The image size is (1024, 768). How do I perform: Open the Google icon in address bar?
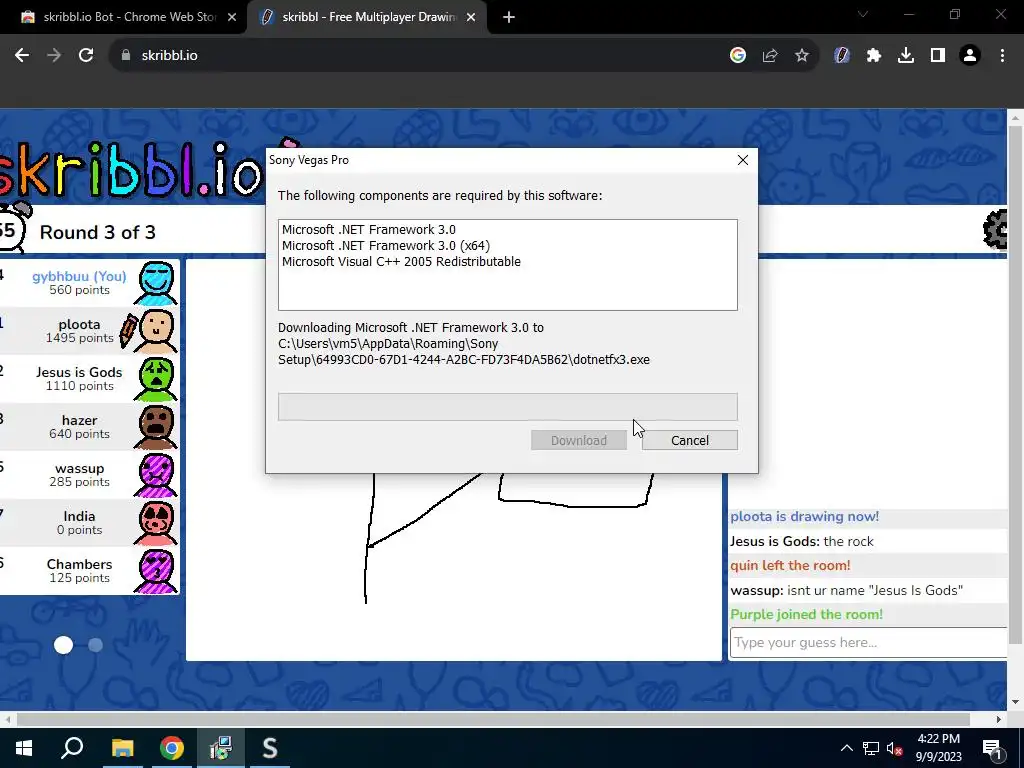point(738,56)
